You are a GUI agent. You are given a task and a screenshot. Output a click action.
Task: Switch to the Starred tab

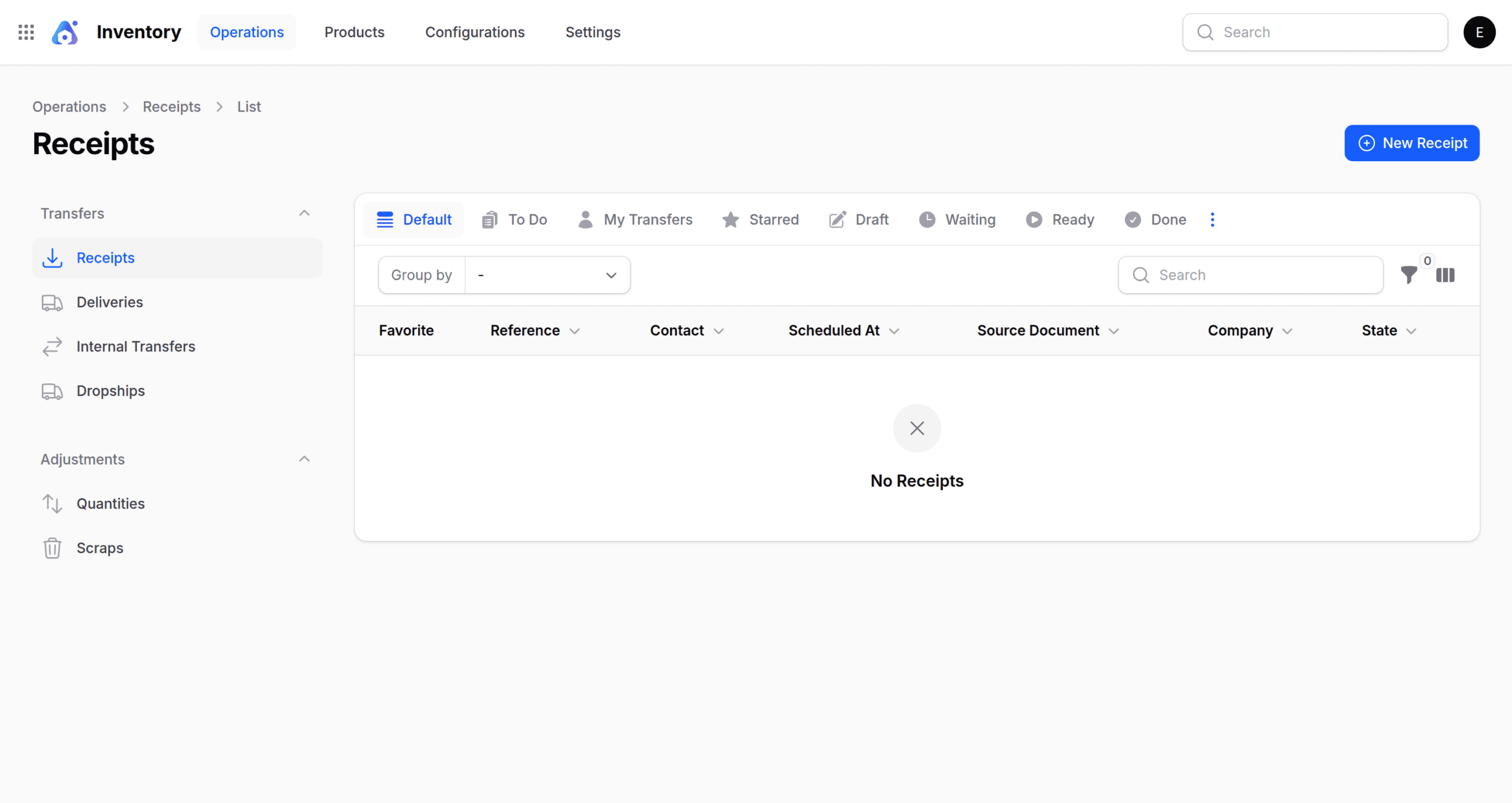761,220
